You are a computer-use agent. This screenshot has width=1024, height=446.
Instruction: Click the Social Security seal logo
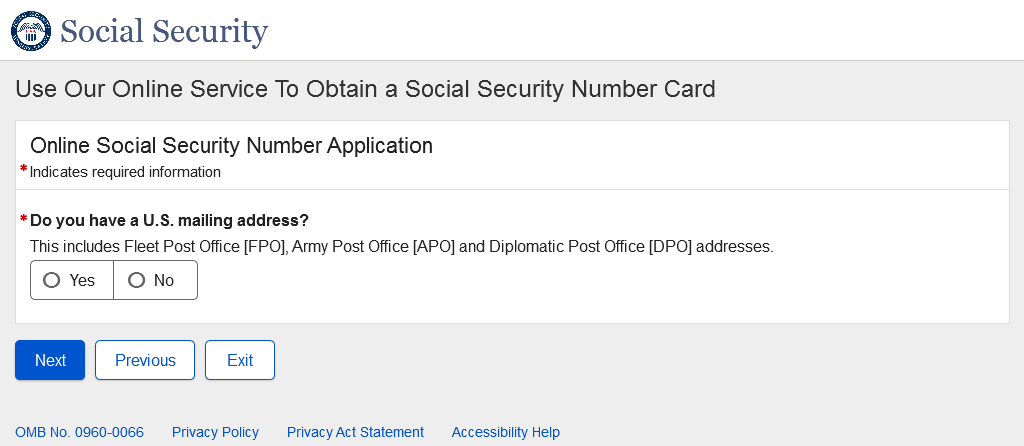click(30, 31)
